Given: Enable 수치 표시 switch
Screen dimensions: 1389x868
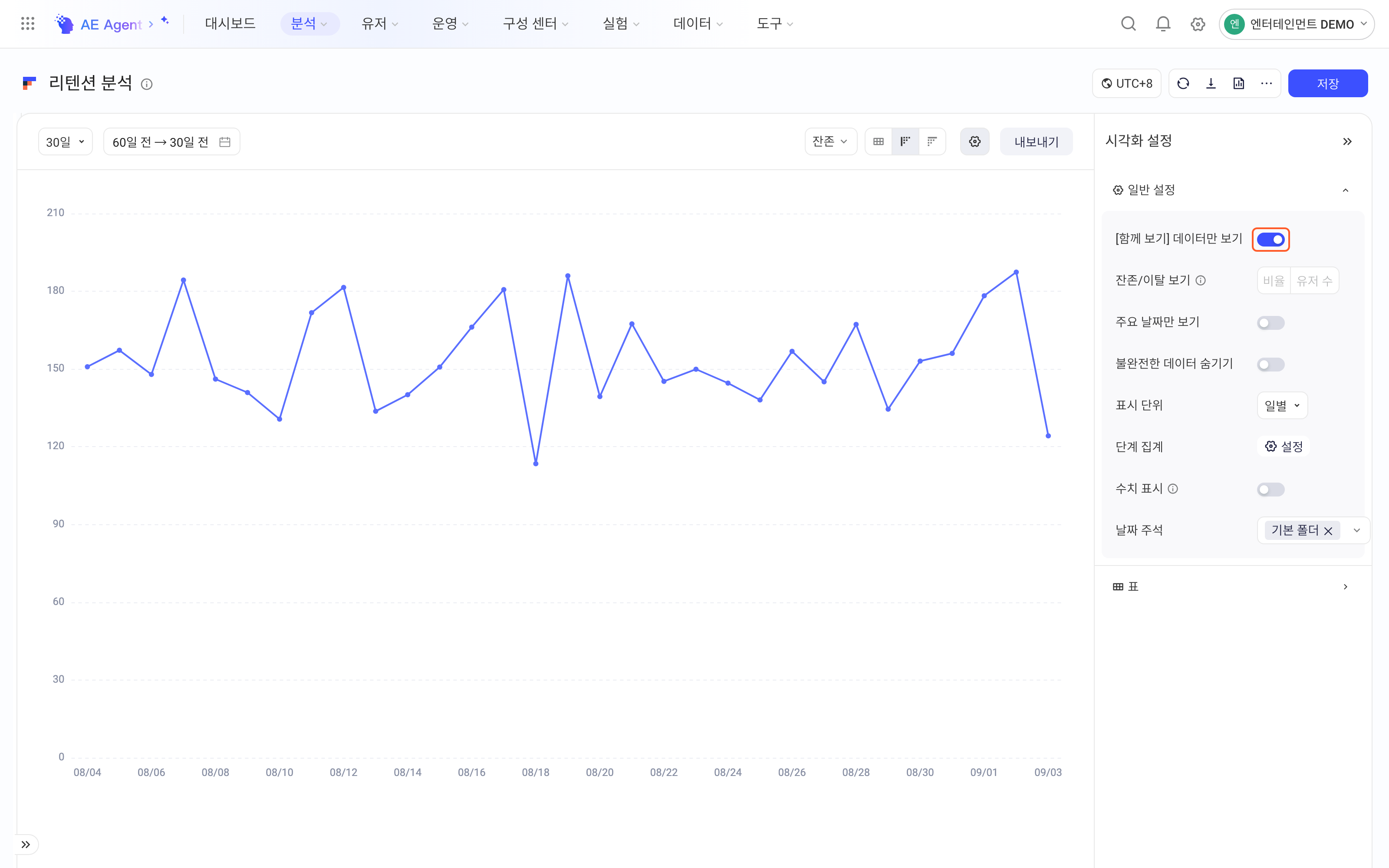Looking at the screenshot, I should (1271, 489).
